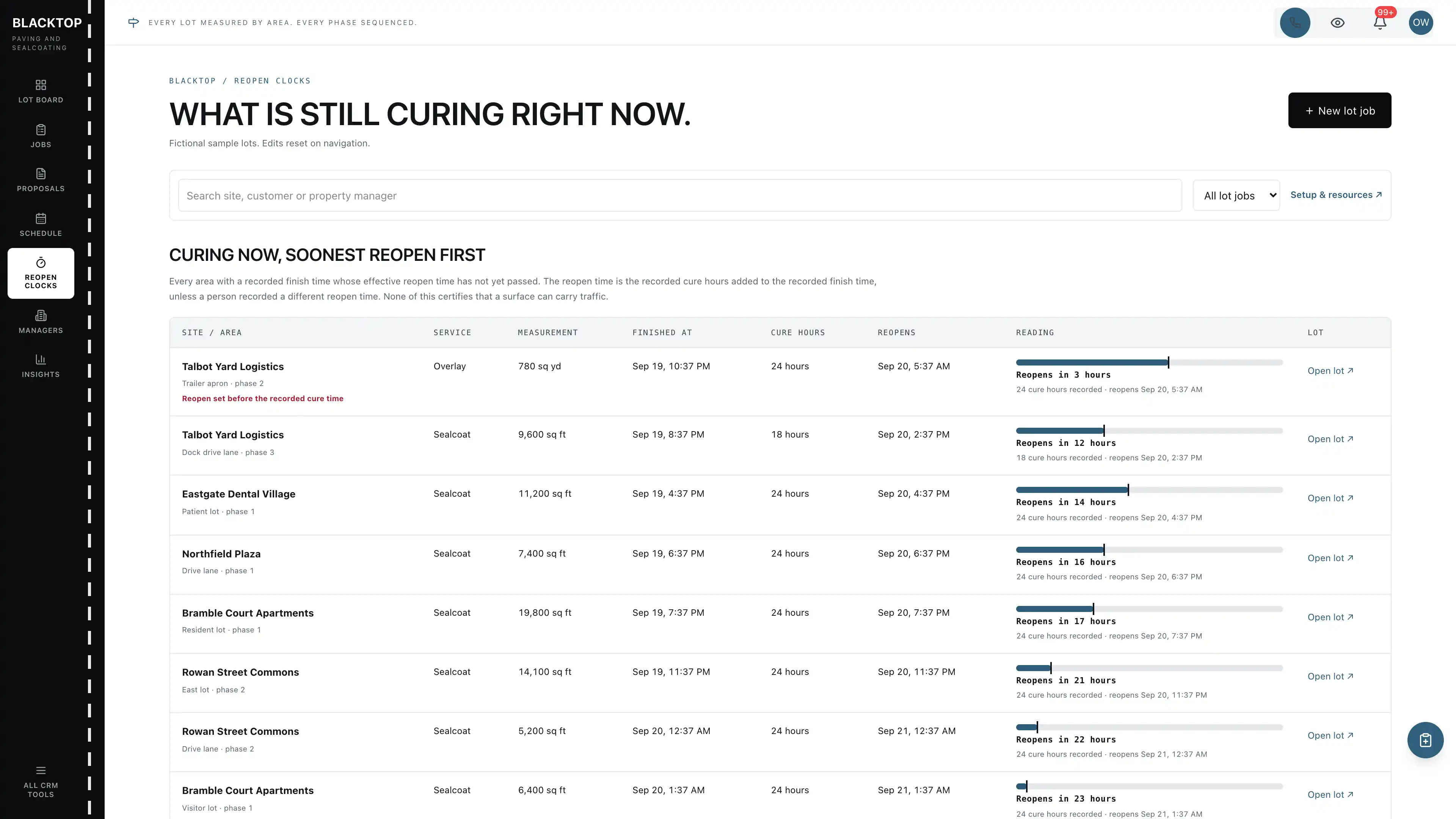
Task: Open lot for Talbot Yard Dock drive lane
Action: pyautogui.click(x=1330, y=439)
